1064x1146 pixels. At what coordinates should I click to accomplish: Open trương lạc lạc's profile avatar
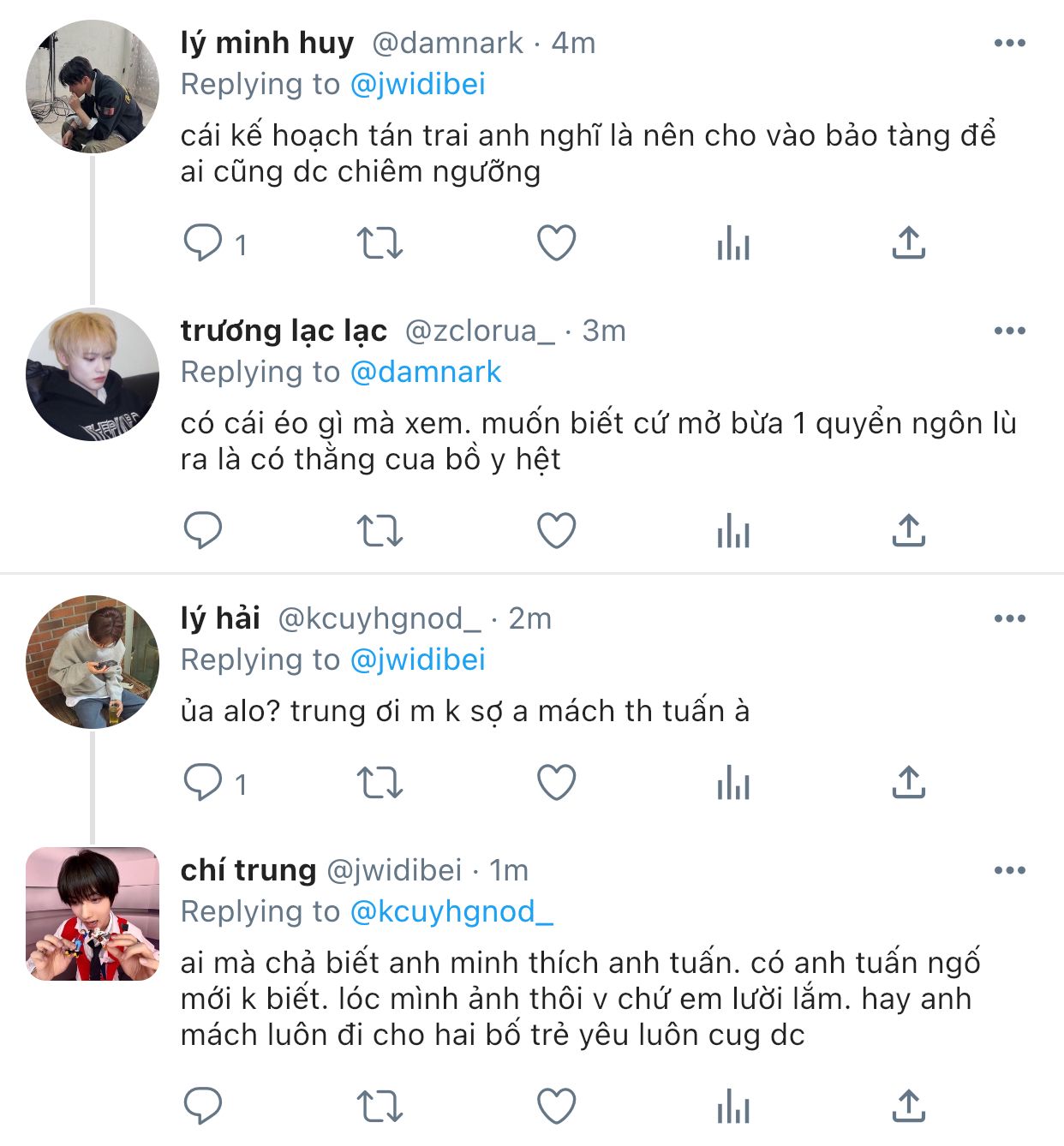click(93, 374)
